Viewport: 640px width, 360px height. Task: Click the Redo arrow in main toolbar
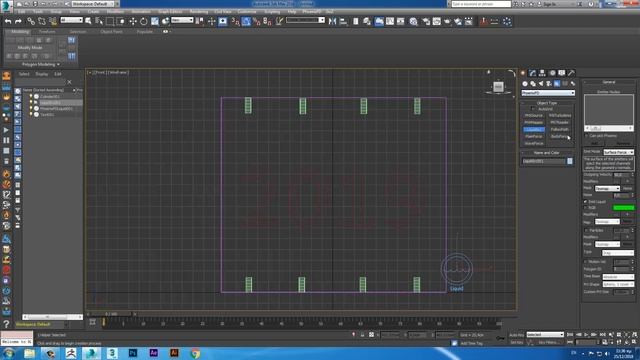click(x=18, y=21)
